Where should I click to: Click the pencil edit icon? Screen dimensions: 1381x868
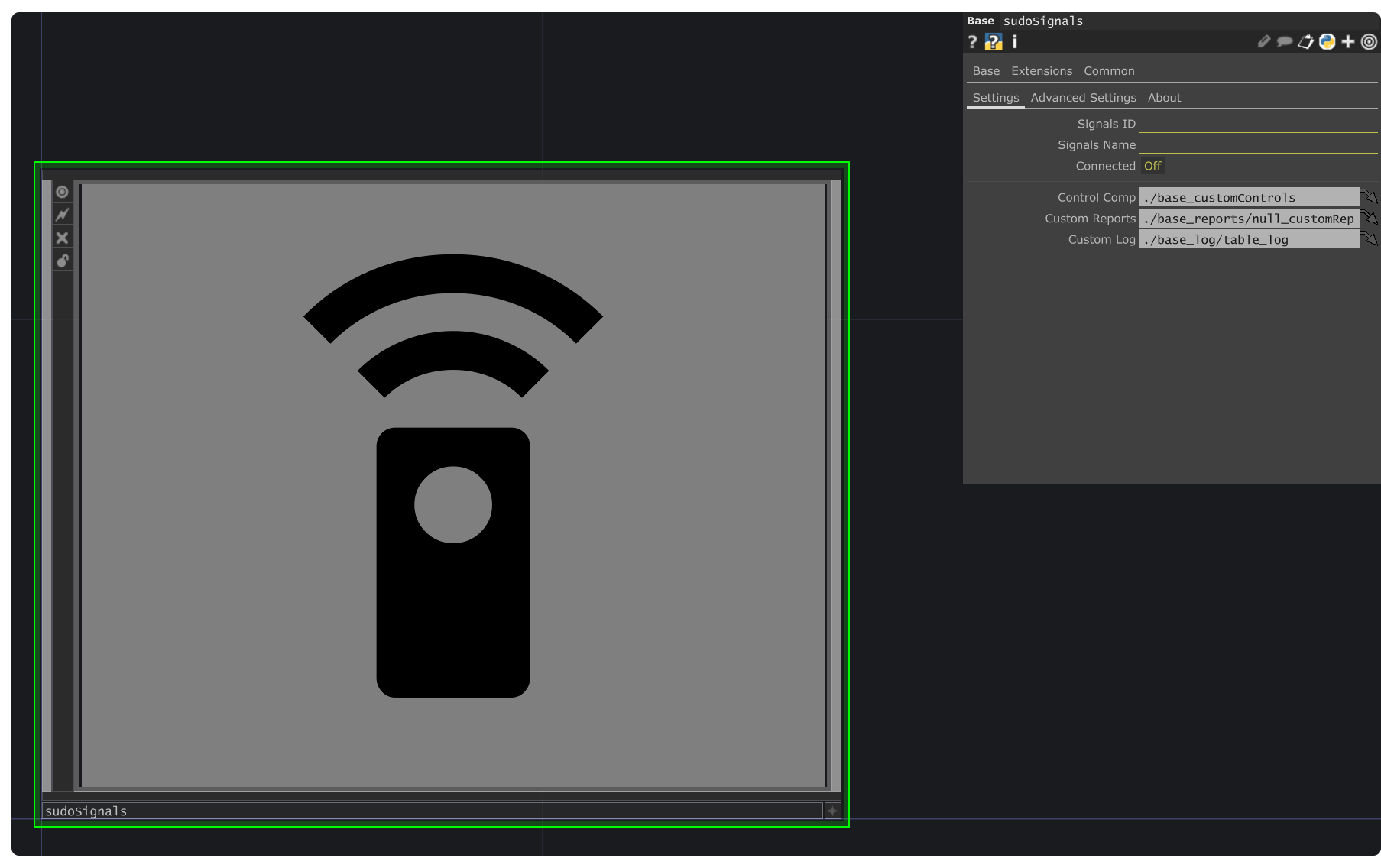click(1263, 41)
